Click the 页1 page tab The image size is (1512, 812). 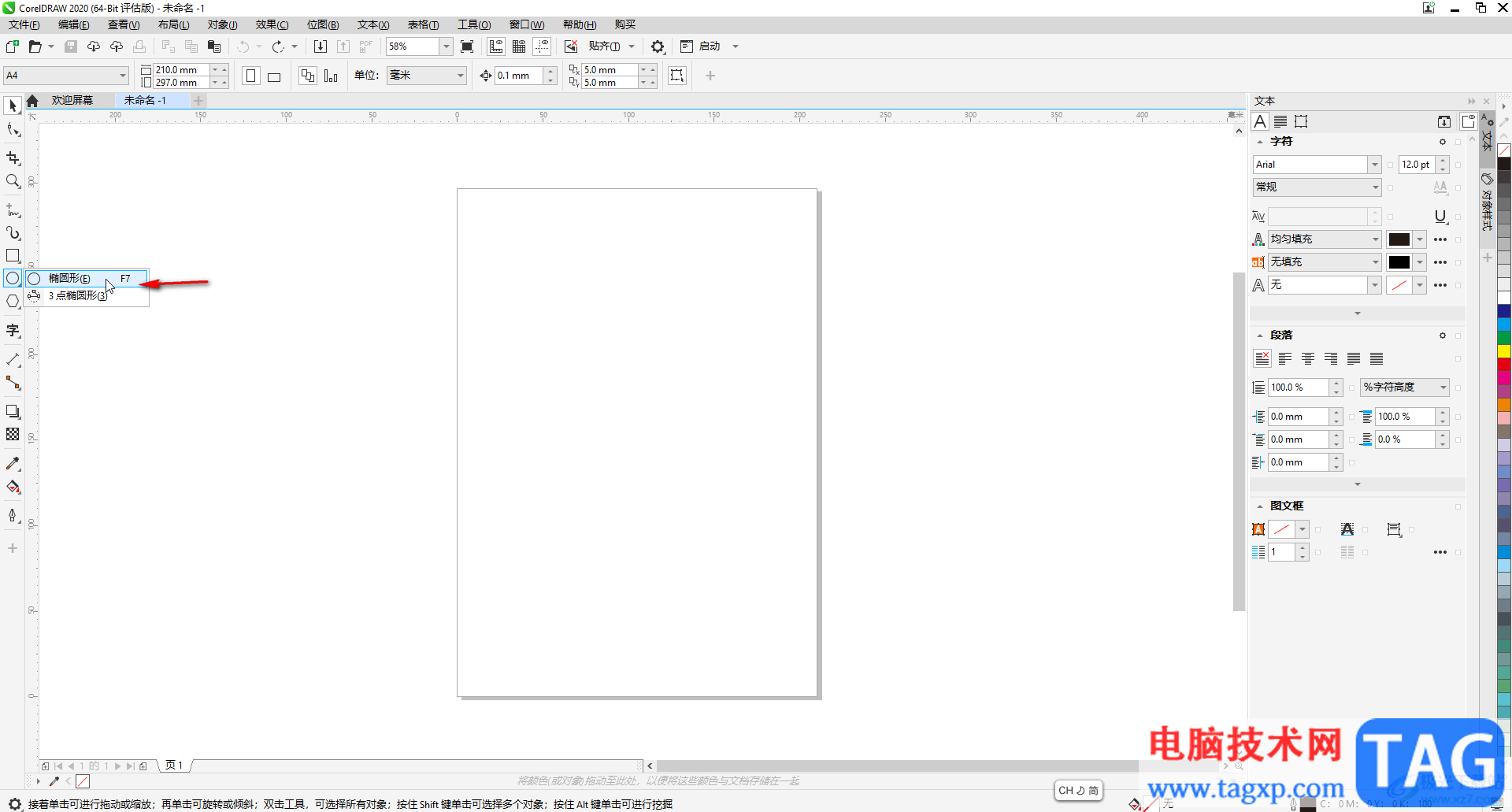tap(175, 766)
